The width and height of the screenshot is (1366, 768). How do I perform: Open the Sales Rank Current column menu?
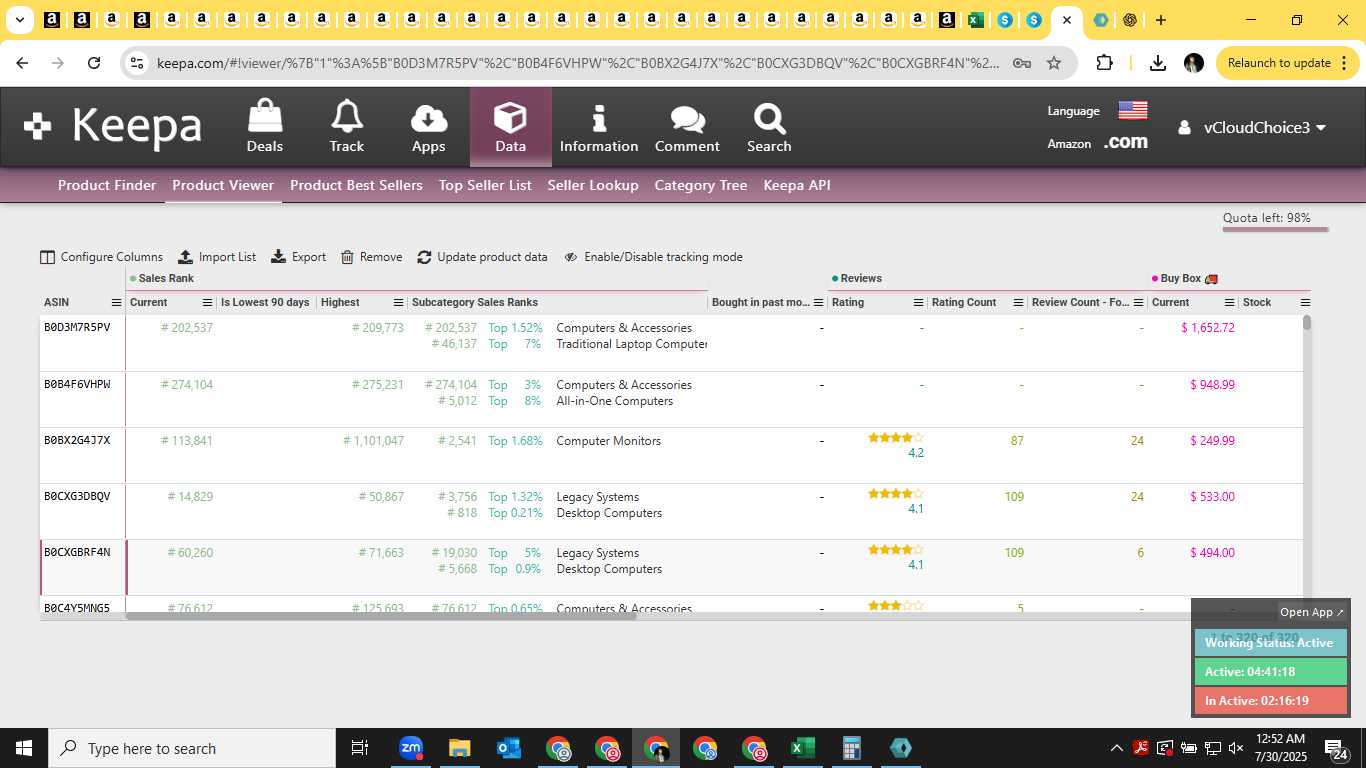(x=208, y=303)
